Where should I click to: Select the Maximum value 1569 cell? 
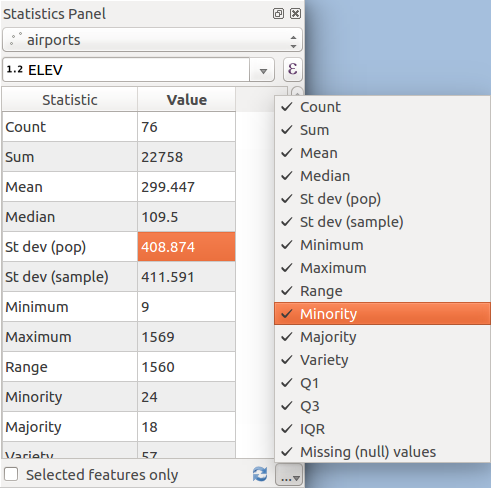point(186,337)
